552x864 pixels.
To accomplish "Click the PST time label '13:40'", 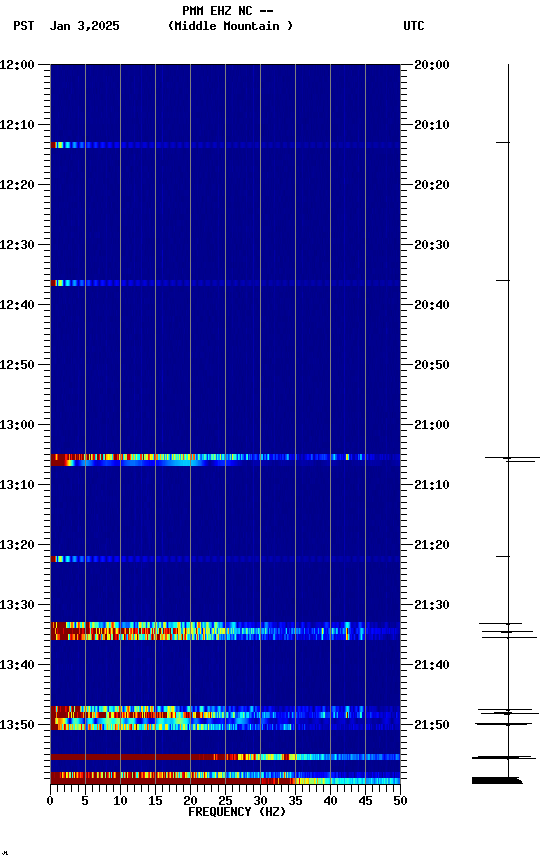I will (17, 666).
